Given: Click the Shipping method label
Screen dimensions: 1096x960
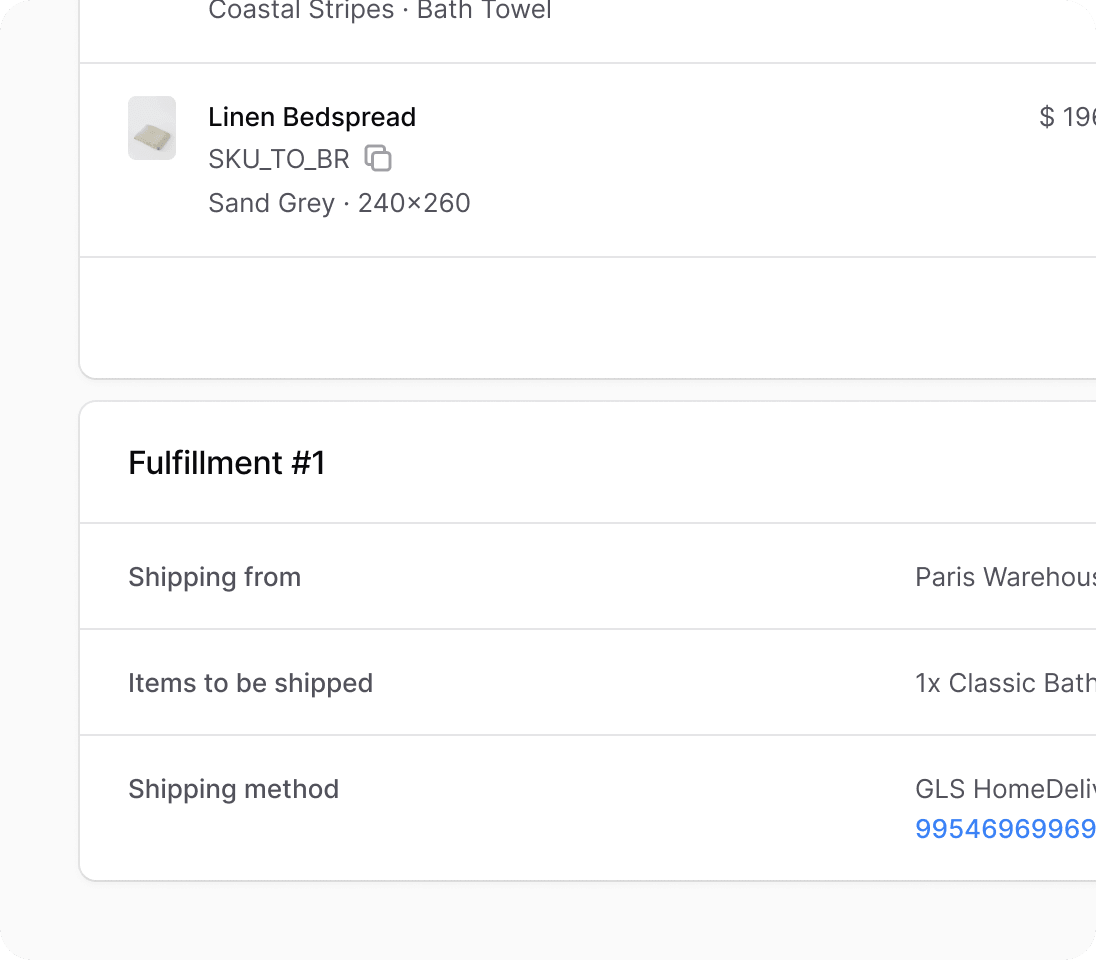Looking at the screenshot, I should click(233, 789).
